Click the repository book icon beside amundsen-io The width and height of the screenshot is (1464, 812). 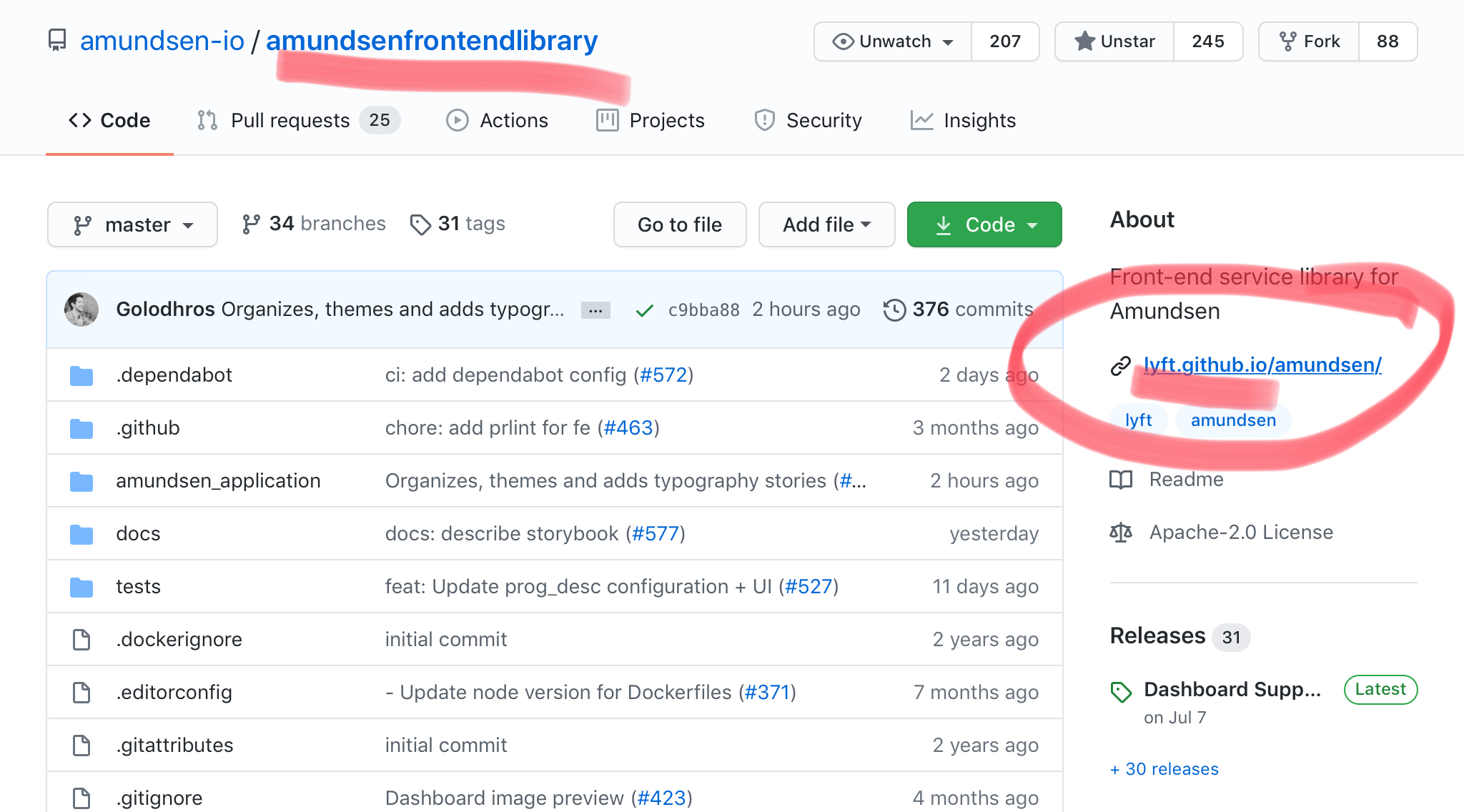tap(57, 40)
